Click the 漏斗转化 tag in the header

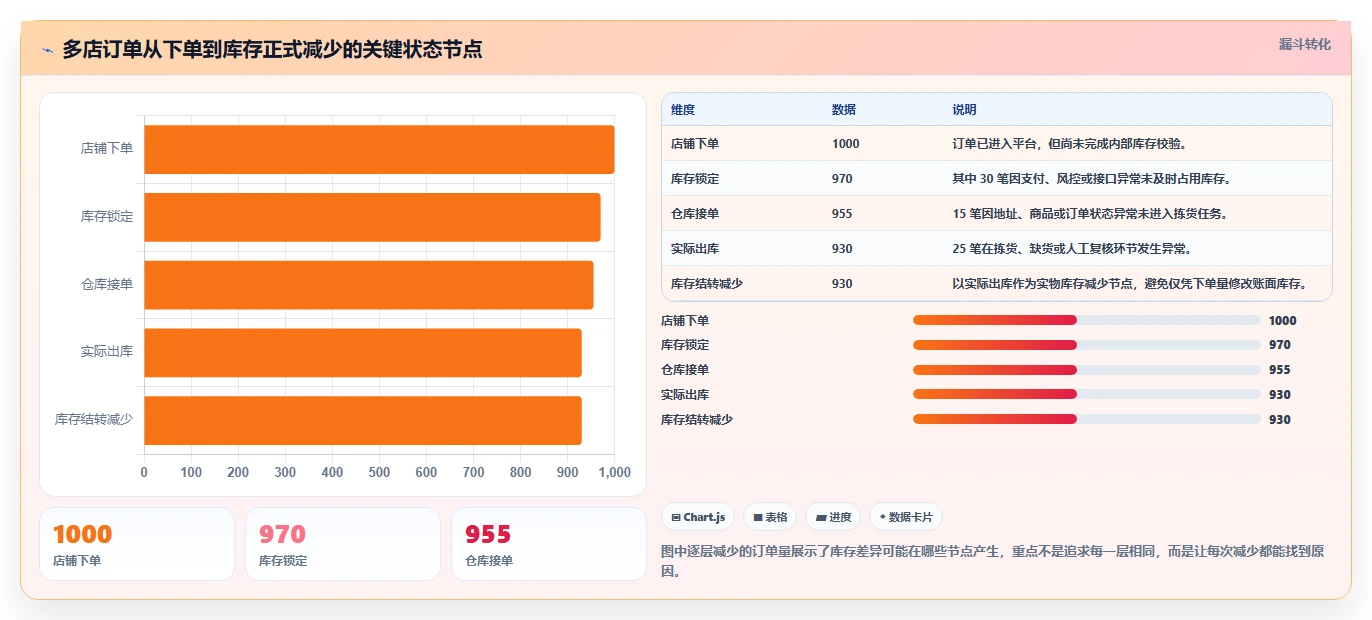(x=1305, y=44)
